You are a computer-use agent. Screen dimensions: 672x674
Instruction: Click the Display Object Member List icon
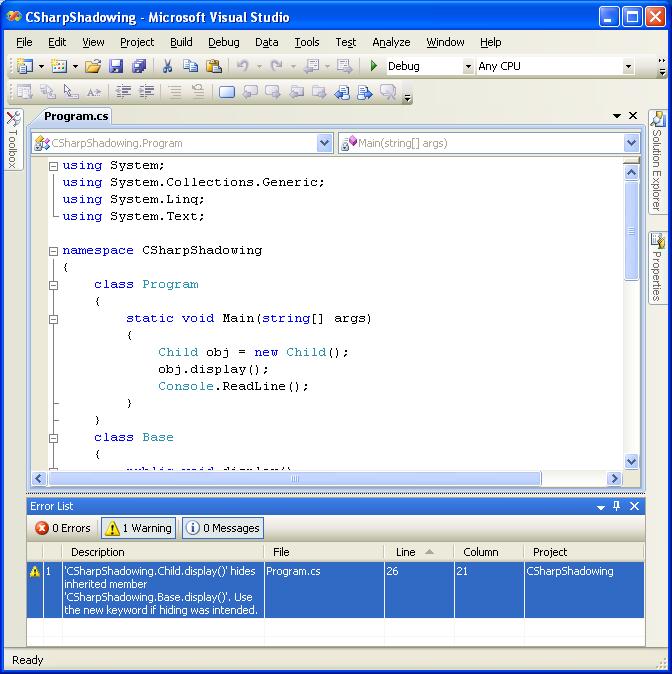point(25,92)
